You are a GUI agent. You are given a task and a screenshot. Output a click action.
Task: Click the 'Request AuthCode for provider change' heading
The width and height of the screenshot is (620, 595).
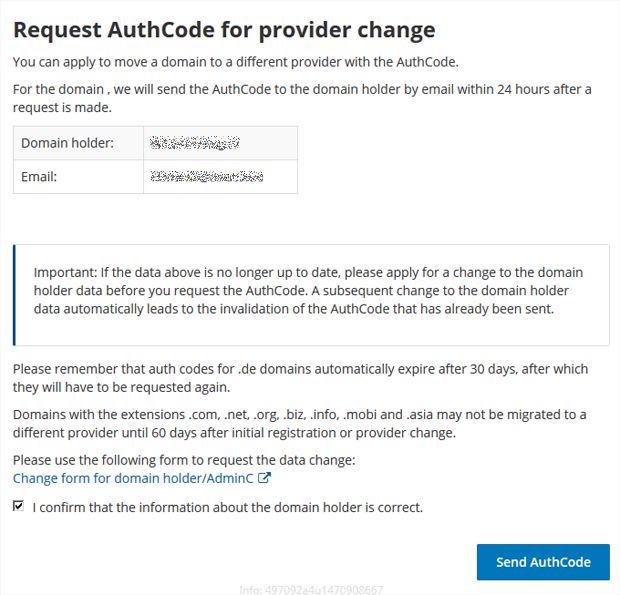tap(224, 30)
